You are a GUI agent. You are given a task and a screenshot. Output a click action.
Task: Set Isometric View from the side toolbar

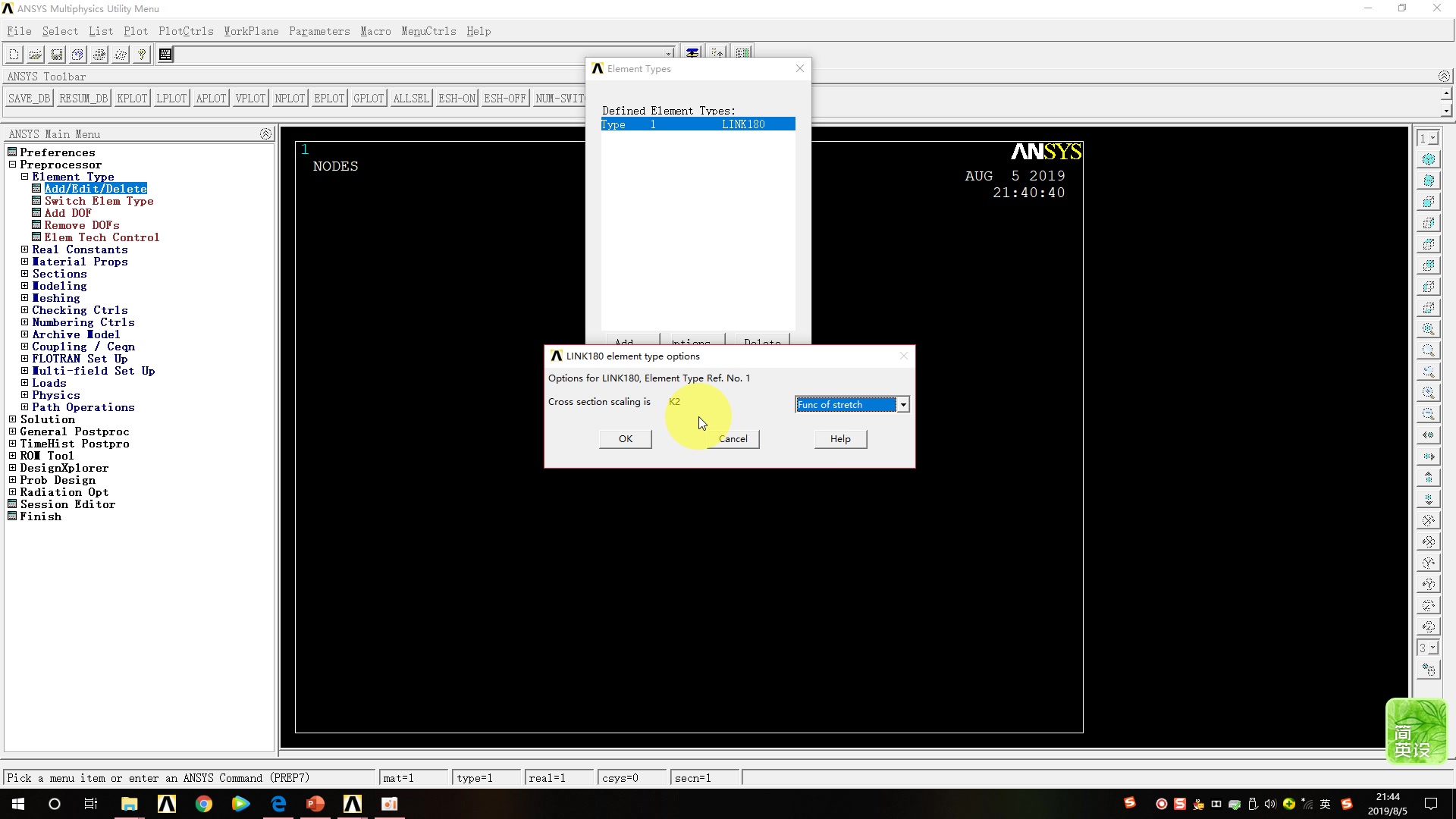pos(1429,159)
